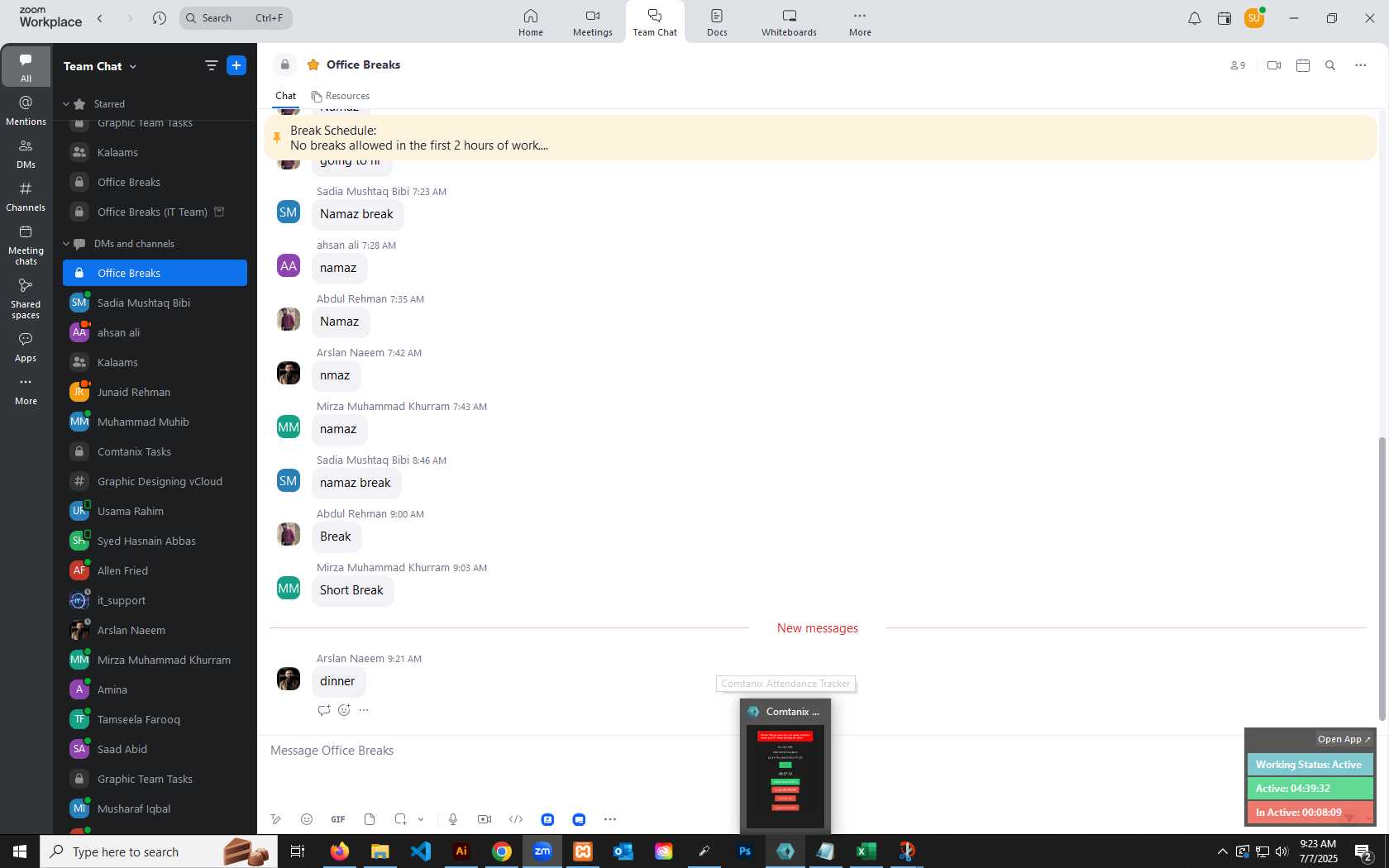This screenshot has width=1389, height=868.
Task: Click the star icon beside Office Breaks title
Action: [x=313, y=64]
